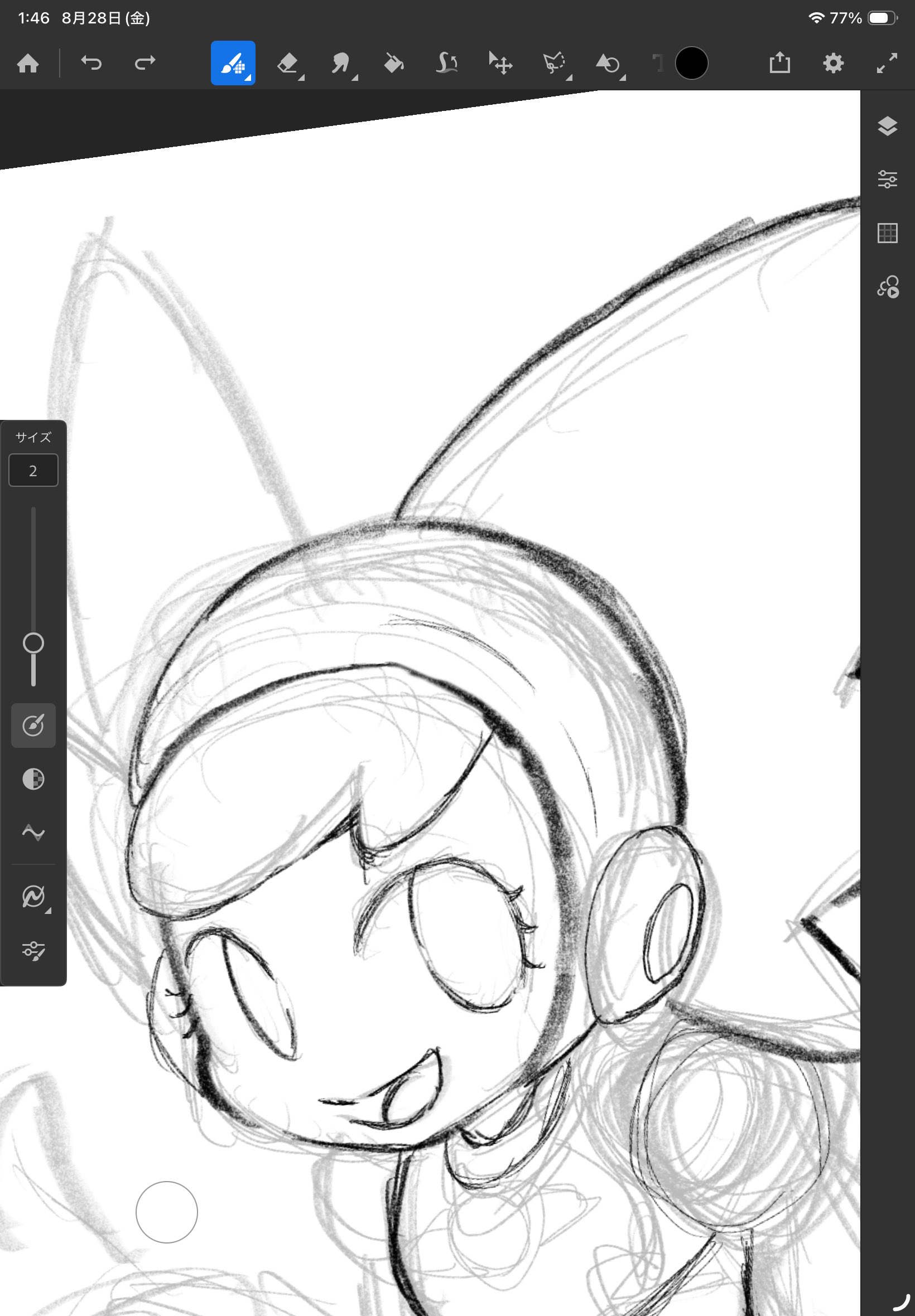Tap the Wi-Fi status icon

[816, 18]
